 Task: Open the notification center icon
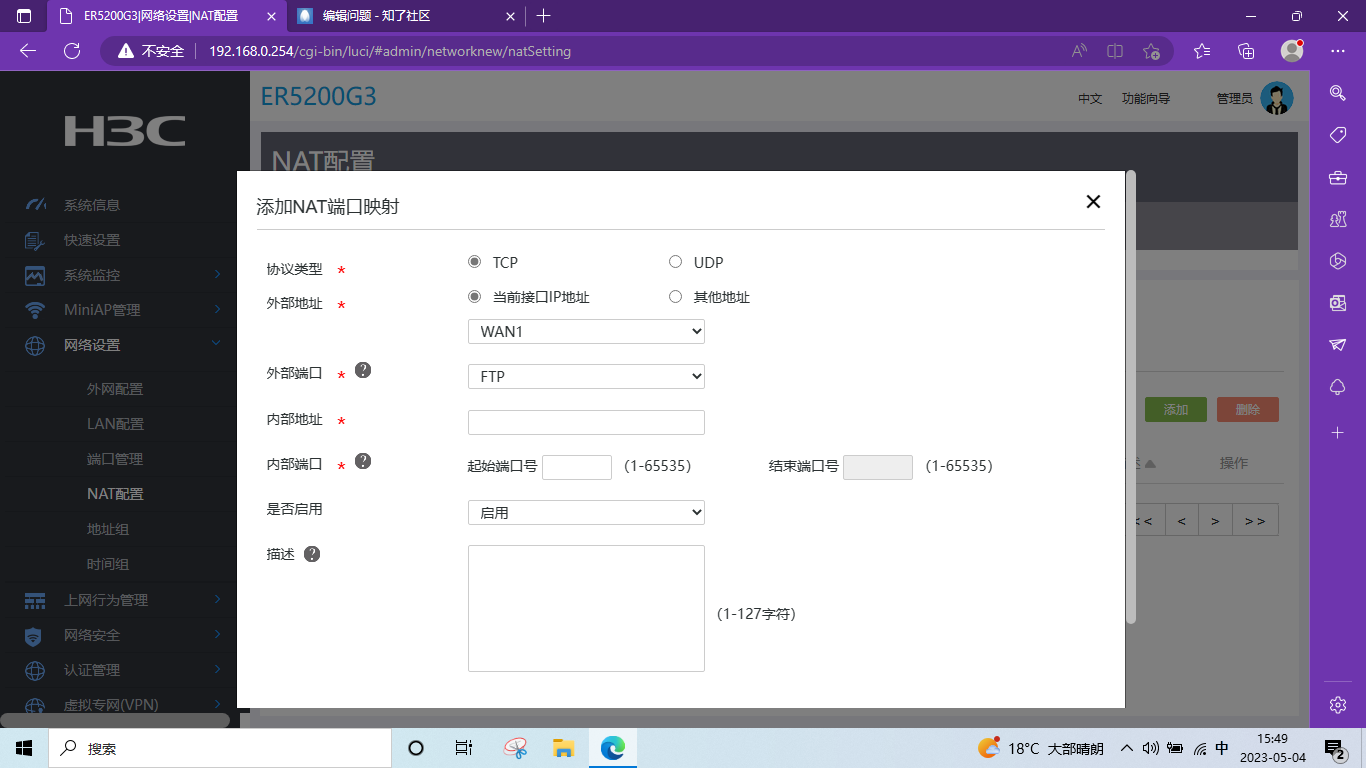coord(1334,748)
